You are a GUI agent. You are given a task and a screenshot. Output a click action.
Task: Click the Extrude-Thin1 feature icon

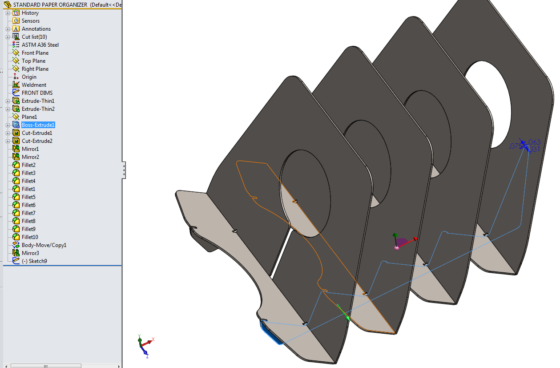[16, 101]
